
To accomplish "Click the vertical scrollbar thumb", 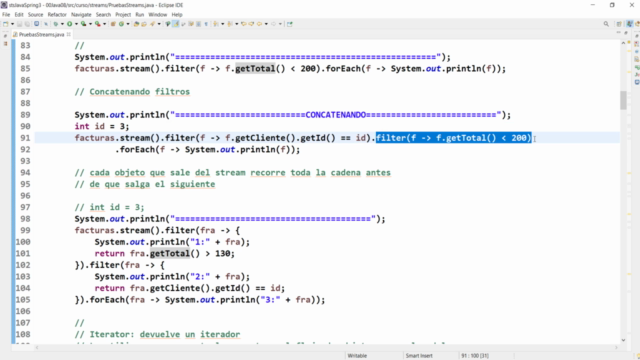I will (x=623, y=100).
